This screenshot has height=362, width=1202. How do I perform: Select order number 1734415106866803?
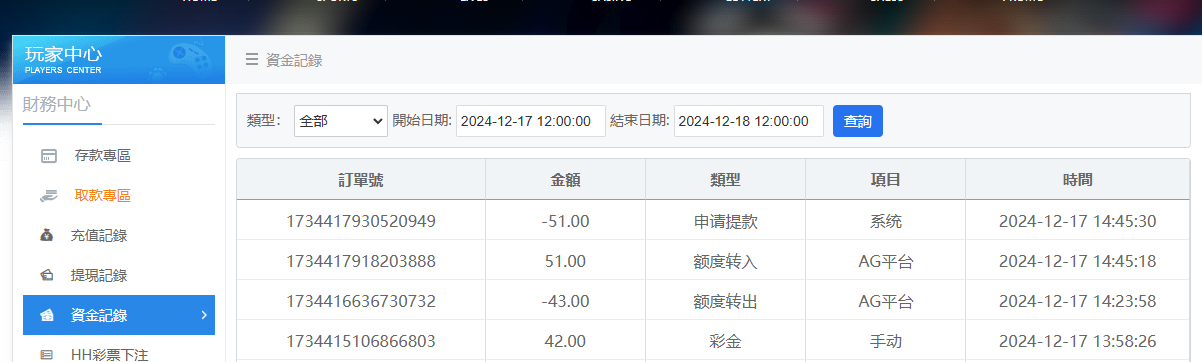click(361, 341)
